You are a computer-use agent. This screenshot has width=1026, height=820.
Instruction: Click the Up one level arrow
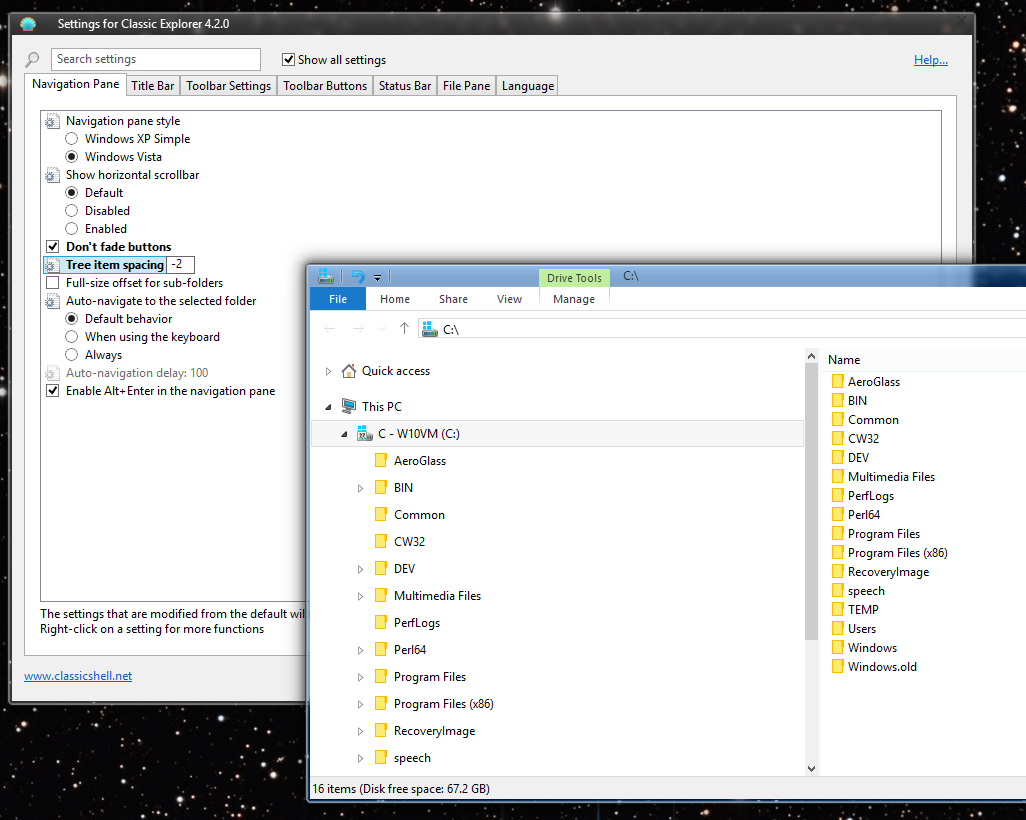(x=404, y=329)
